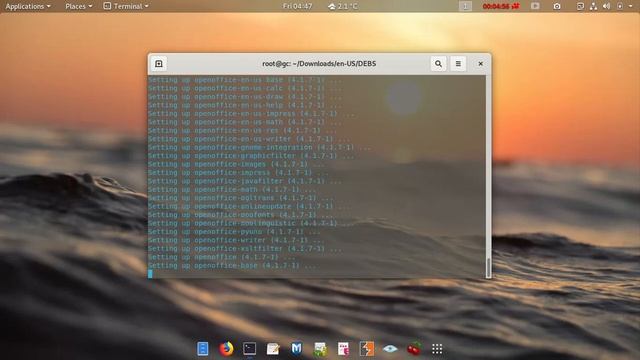Open search in the terminal window

click(438, 64)
